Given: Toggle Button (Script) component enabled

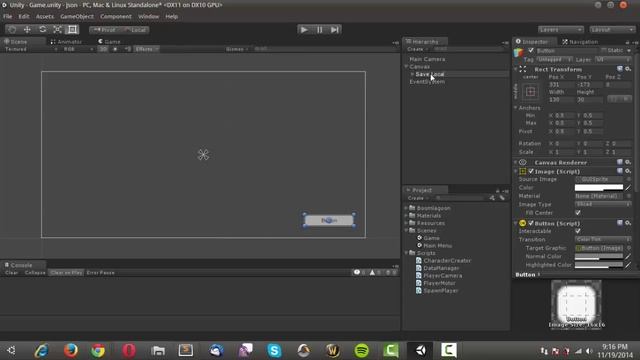Looking at the screenshot, I should (531, 223).
